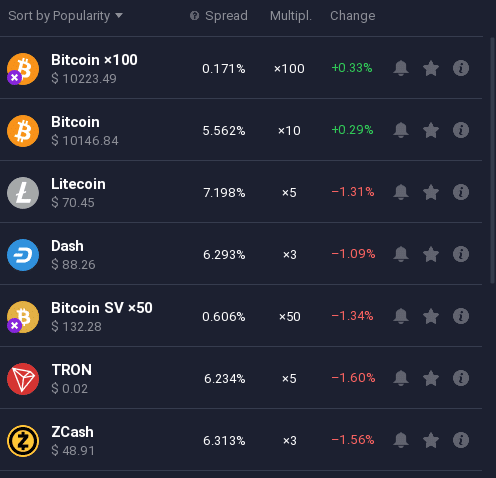Click the bell icon on Litecoin row
The width and height of the screenshot is (496, 478).
(401, 192)
